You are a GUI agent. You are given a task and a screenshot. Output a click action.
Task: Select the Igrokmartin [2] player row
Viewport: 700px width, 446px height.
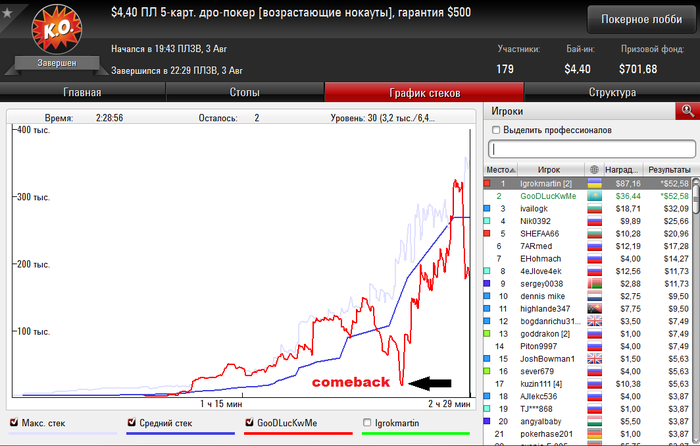pyautogui.click(x=588, y=183)
